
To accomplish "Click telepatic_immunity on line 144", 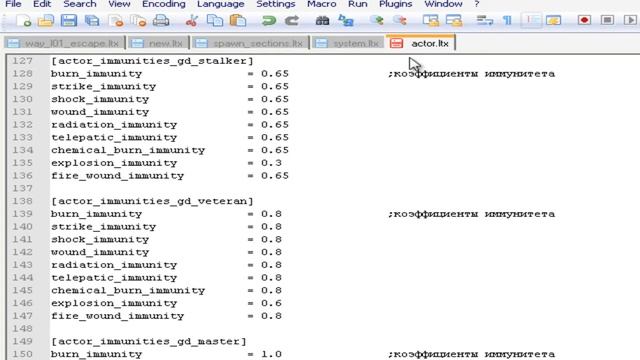I will pos(114,278).
